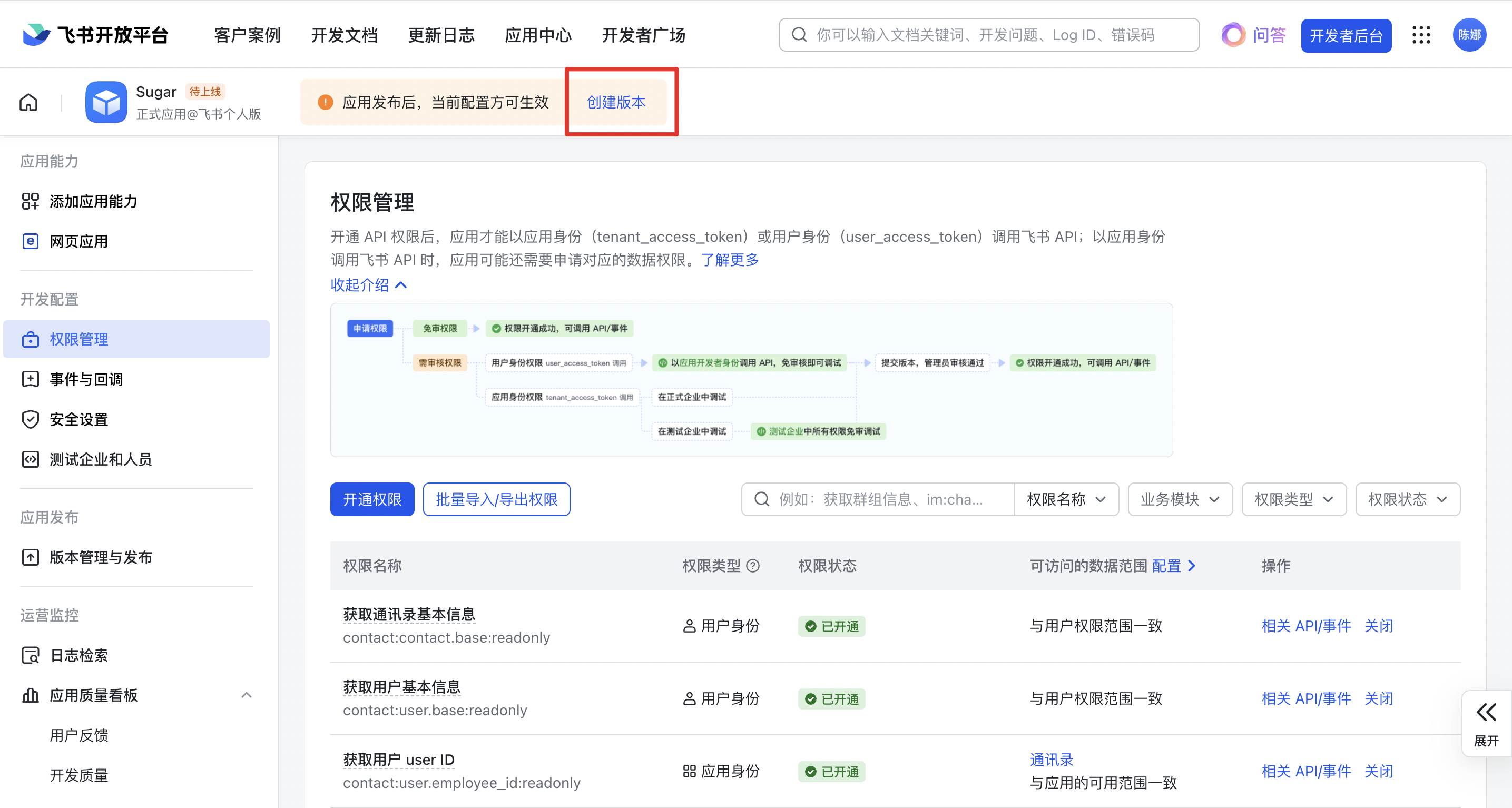Click 关闭 for 获取通讯录基本信息 row

point(1379,626)
